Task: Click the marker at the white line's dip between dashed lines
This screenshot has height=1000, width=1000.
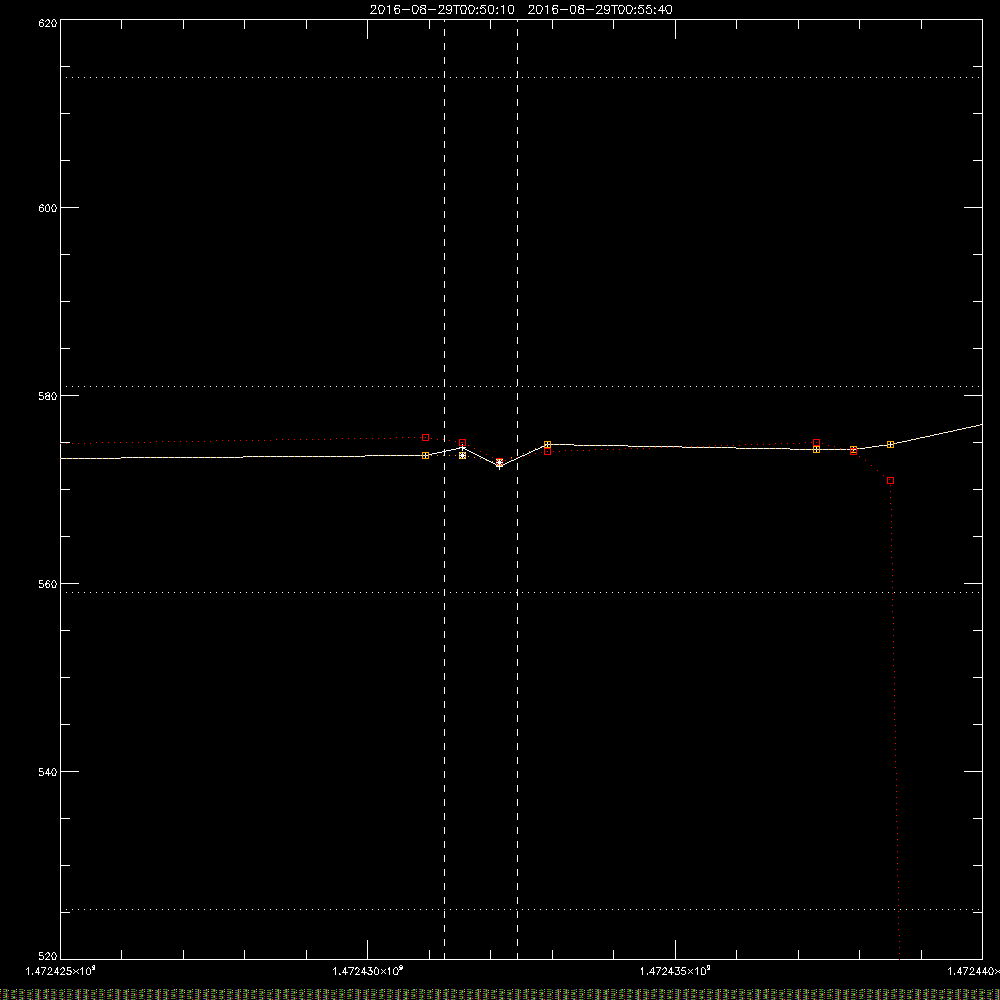Action: click(499, 464)
